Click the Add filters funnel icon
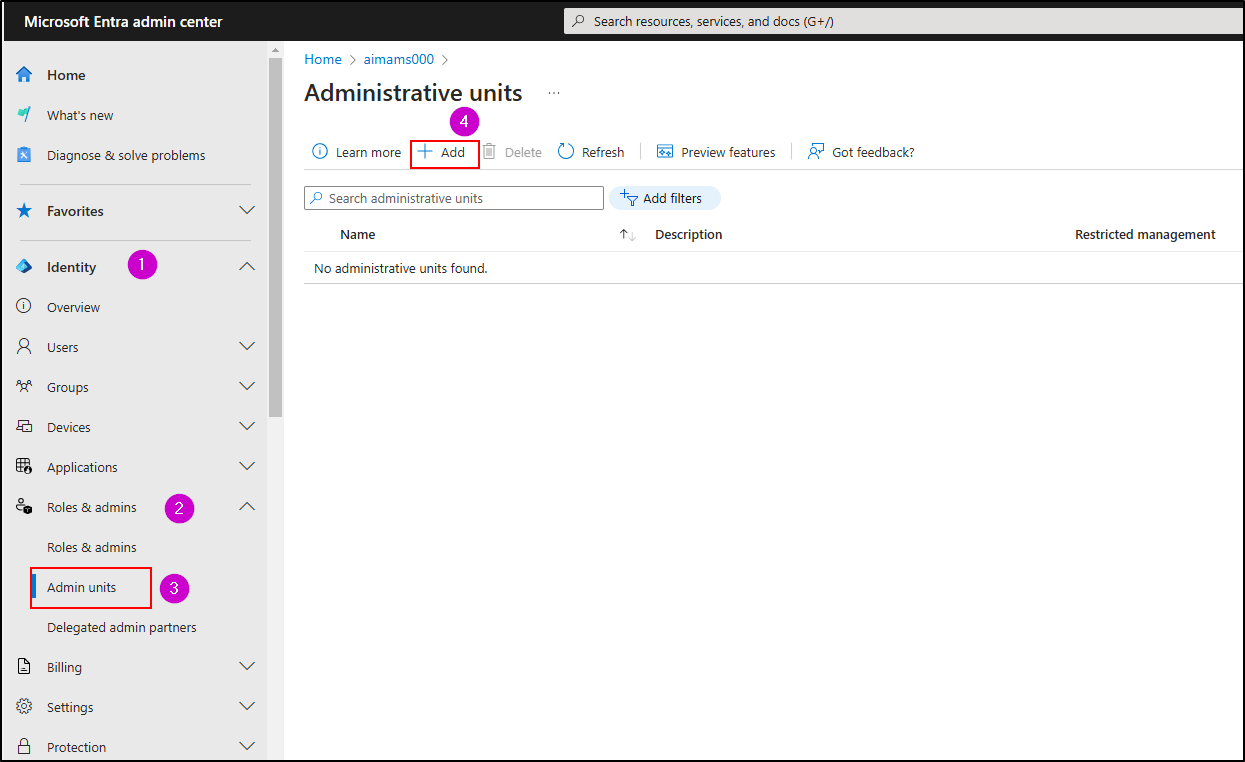 pos(629,197)
